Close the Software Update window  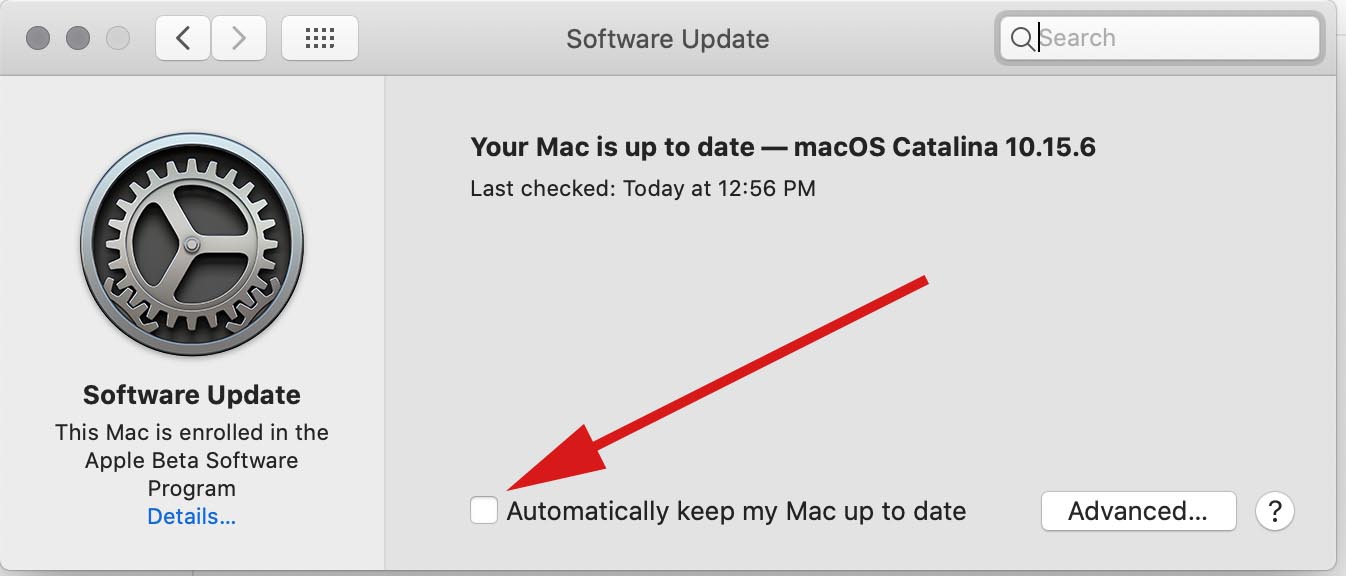point(38,38)
